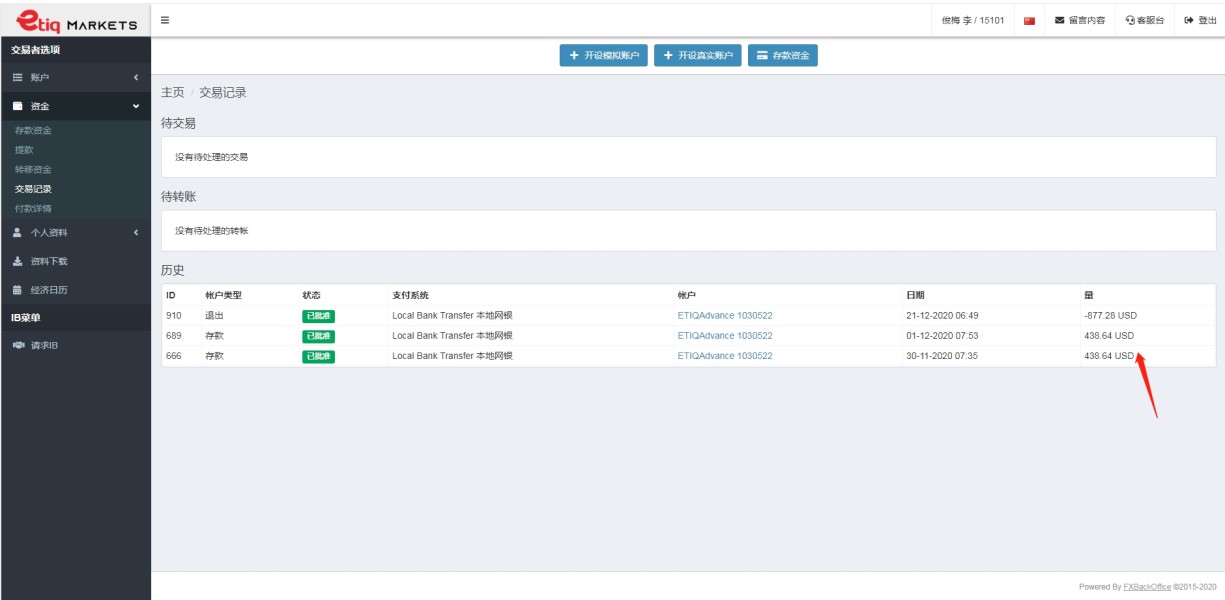The height and width of the screenshot is (600, 1225).
Task: Click the logout icon at top right
Action: click(x=1189, y=20)
